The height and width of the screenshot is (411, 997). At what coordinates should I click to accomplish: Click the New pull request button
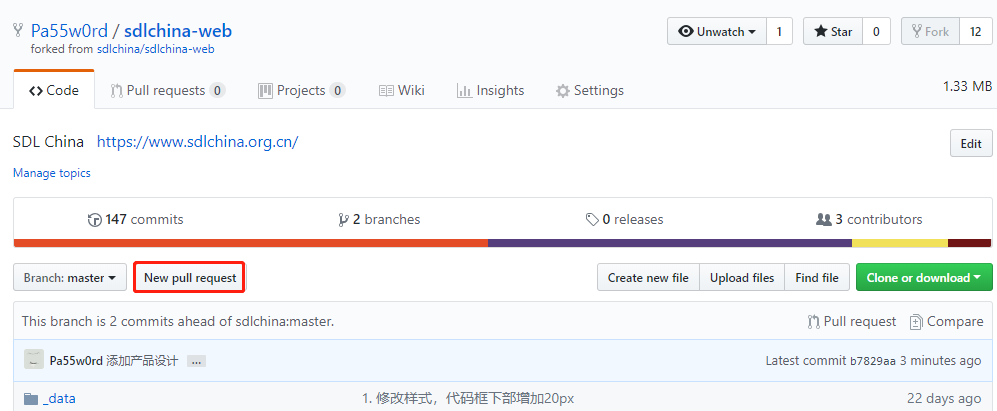click(190, 278)
